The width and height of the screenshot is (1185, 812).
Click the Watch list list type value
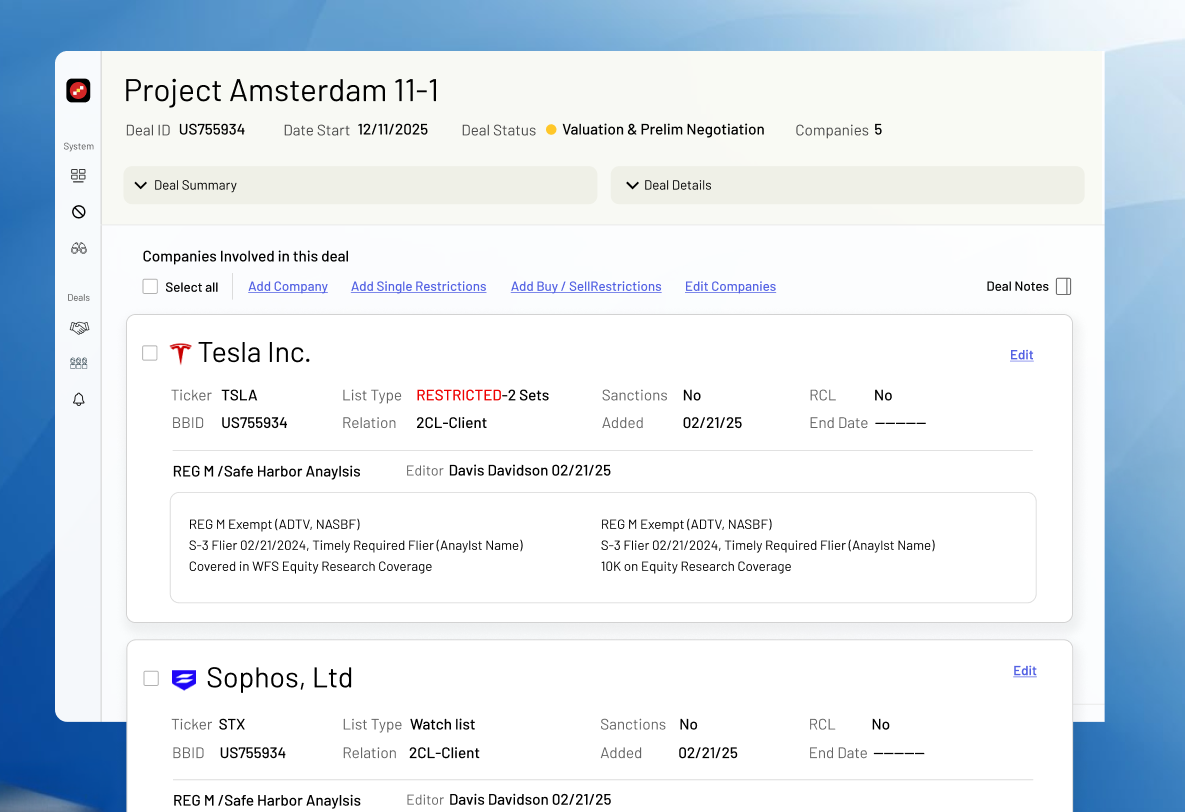point(442,724)
